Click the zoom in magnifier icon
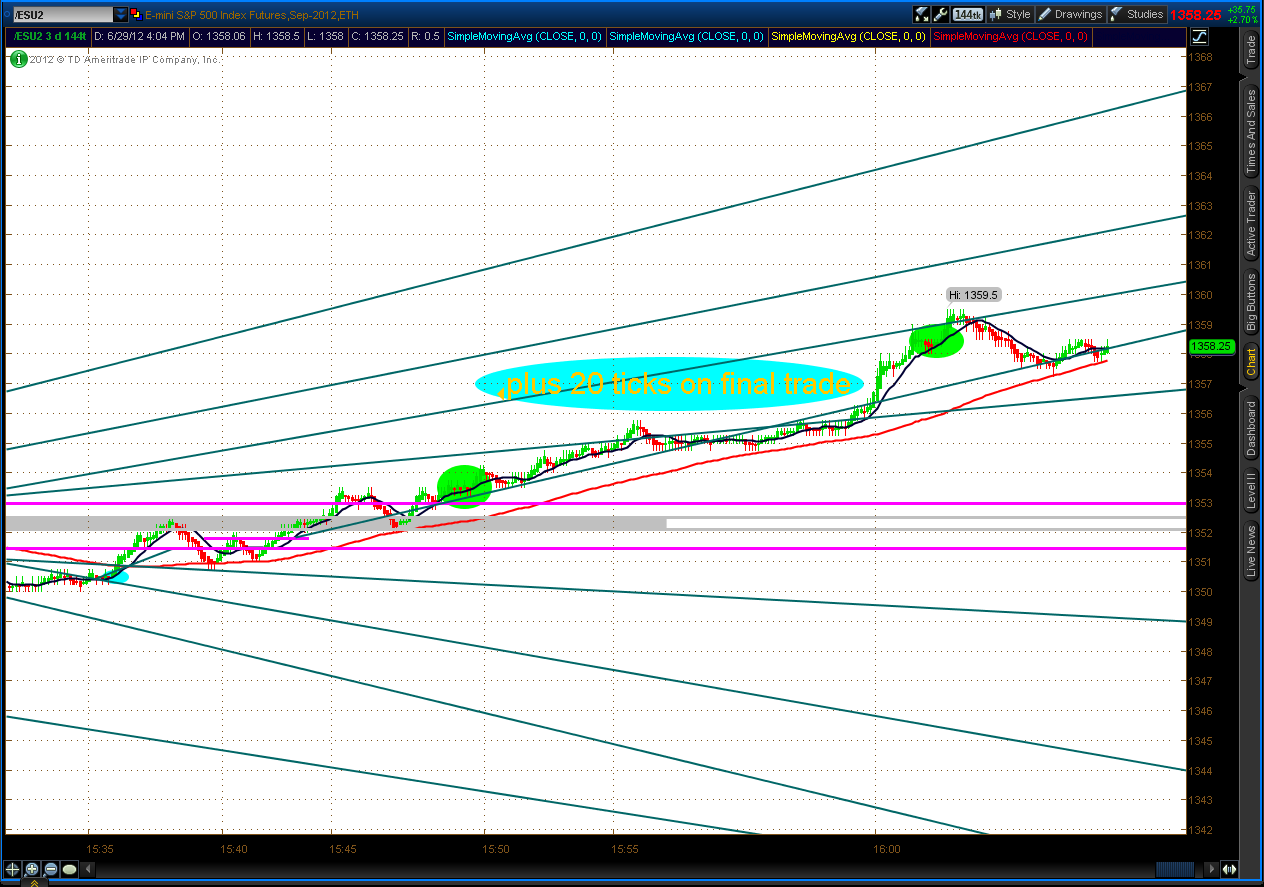The image size is (1264, 887). point(32,869)
